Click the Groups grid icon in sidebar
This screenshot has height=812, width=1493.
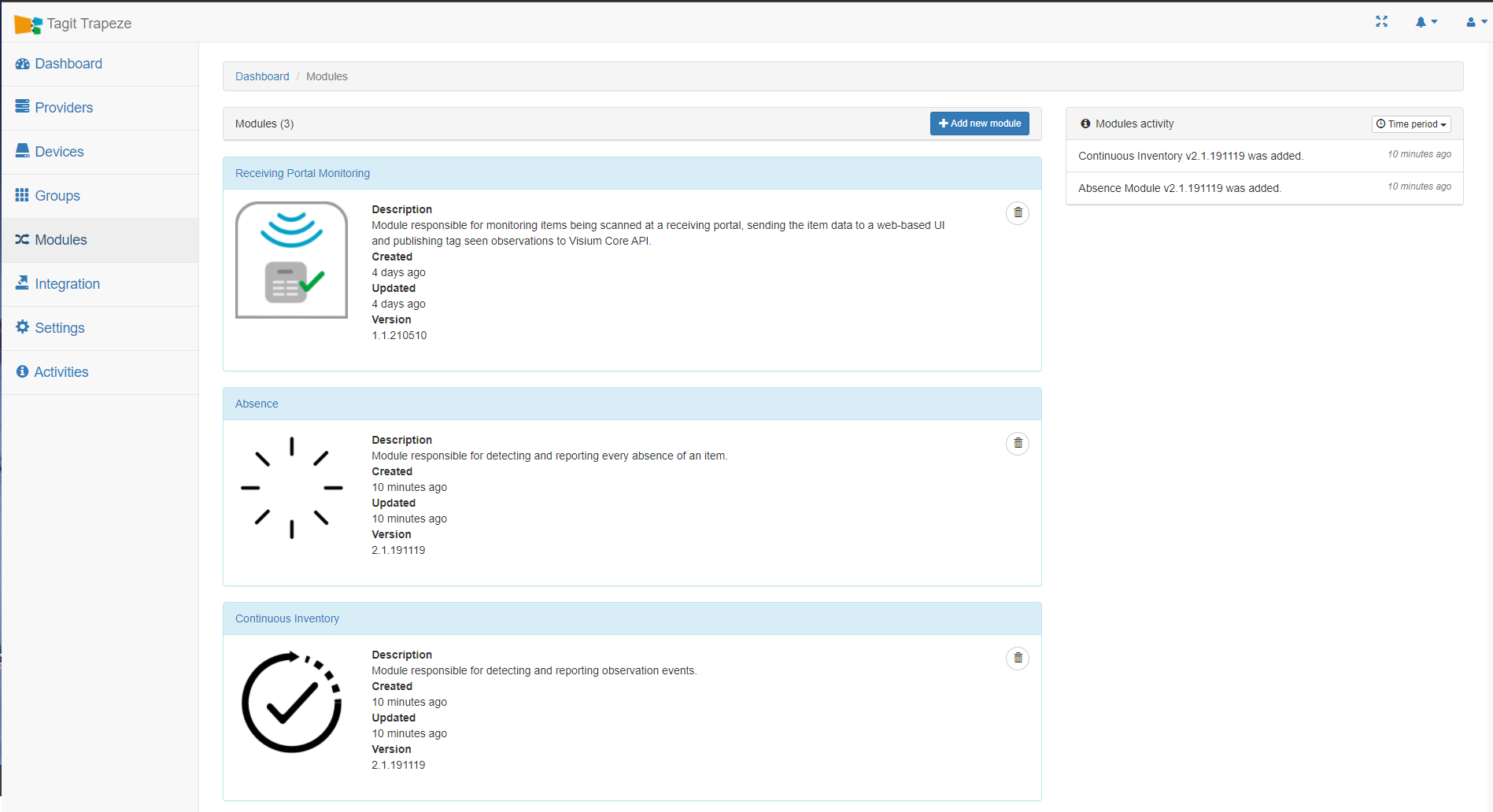click(22, 194)
